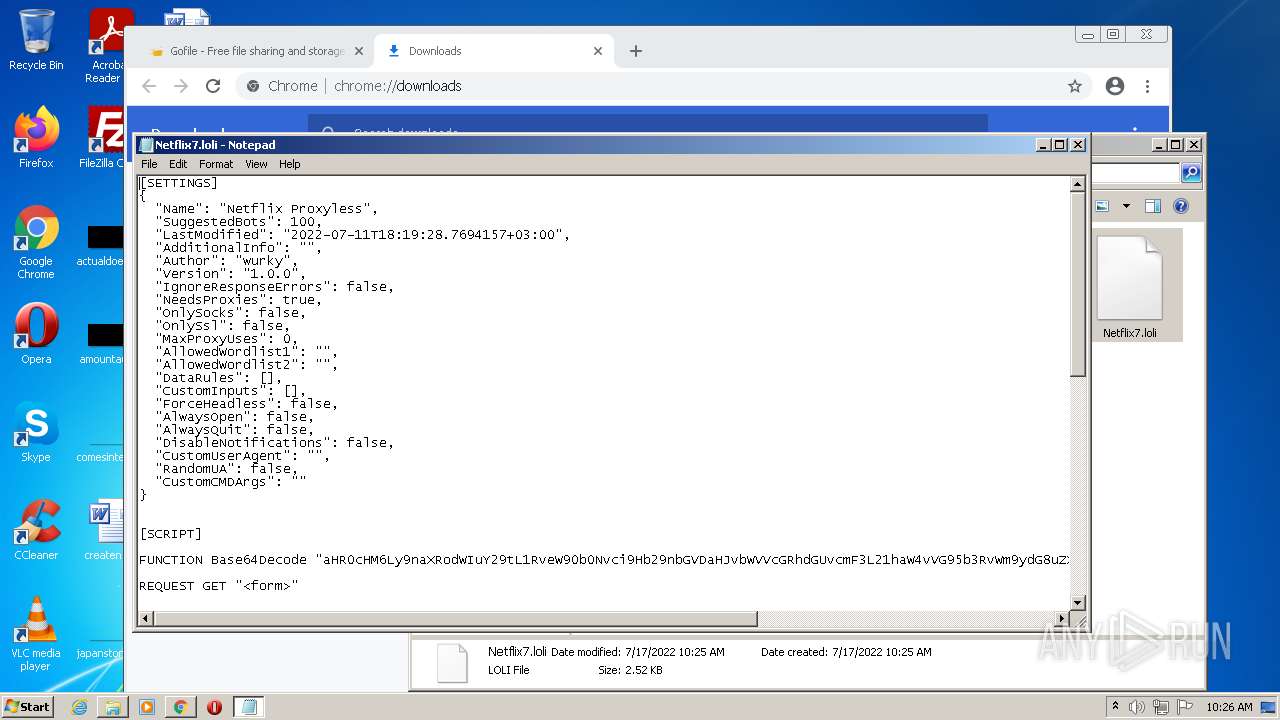Viewport: 1280px width, 720px height.
Task: Click the [SCRIPT] line in Notepad
Action: click(171, 534)
